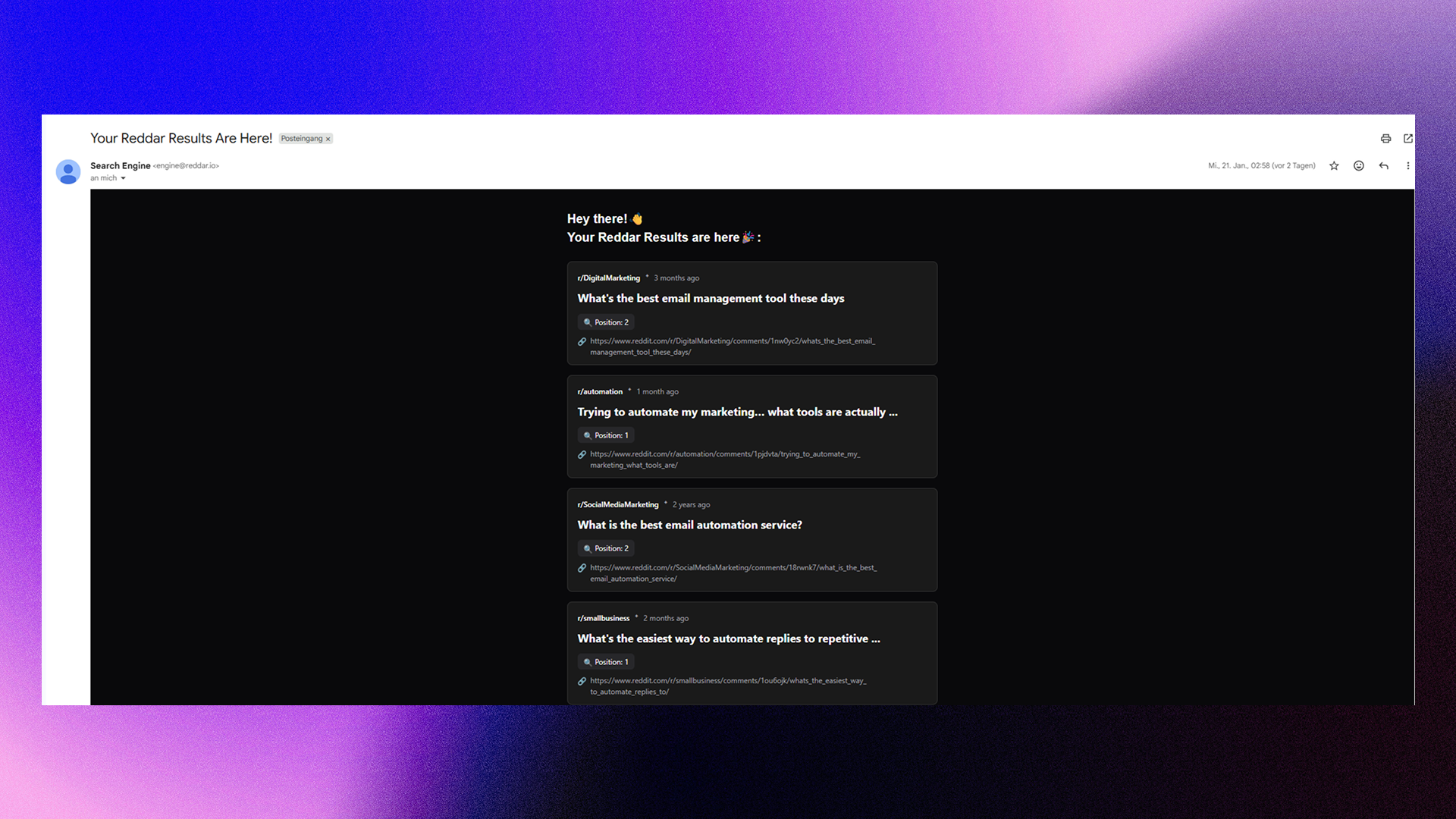The height and width of the screenshot is (819, 1456).
Task: Open email in new window icon
Action: 1408,139
